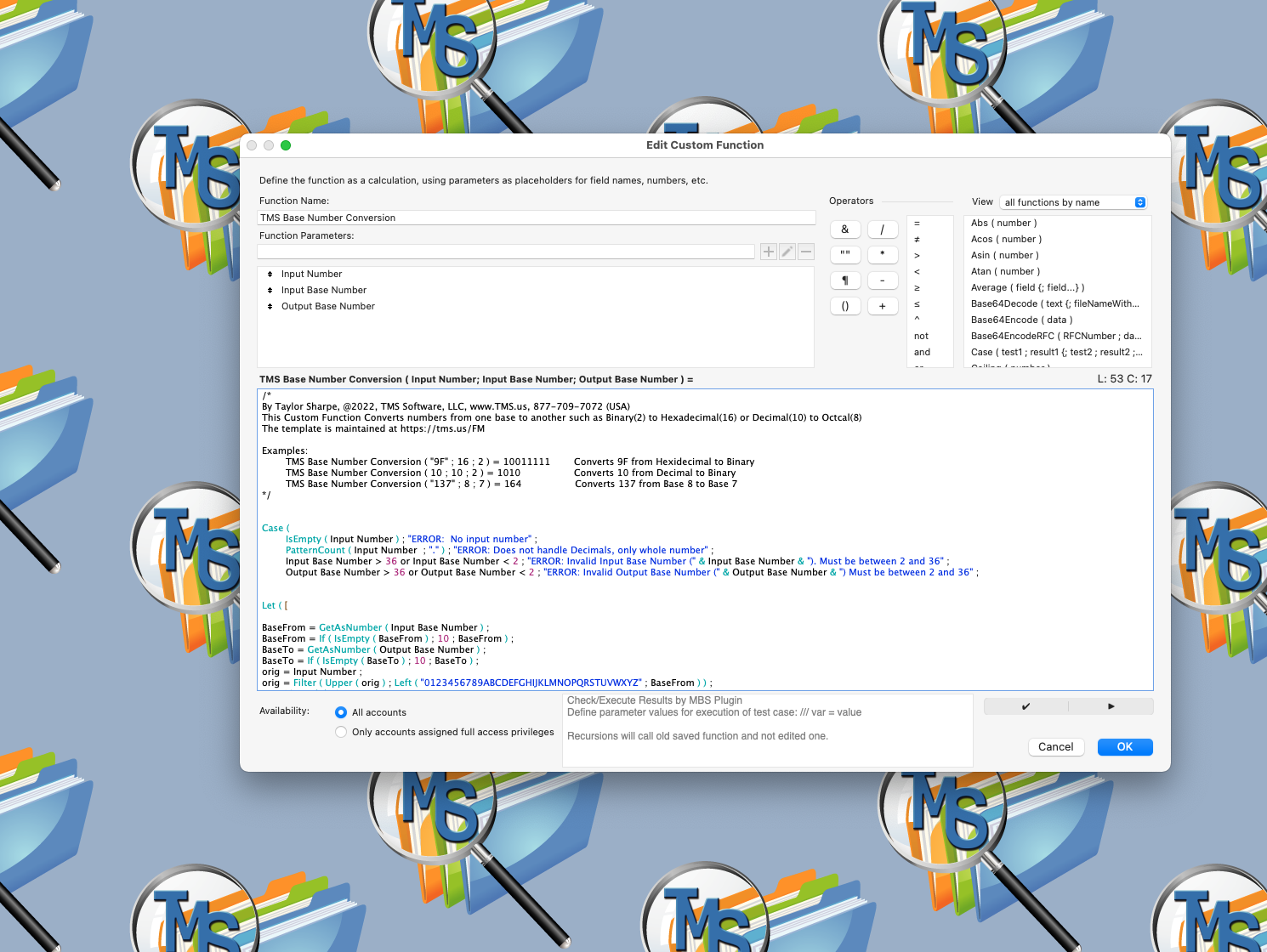
Task: Select Abs ( number ) function
Action: click(x=1058, y=224)
